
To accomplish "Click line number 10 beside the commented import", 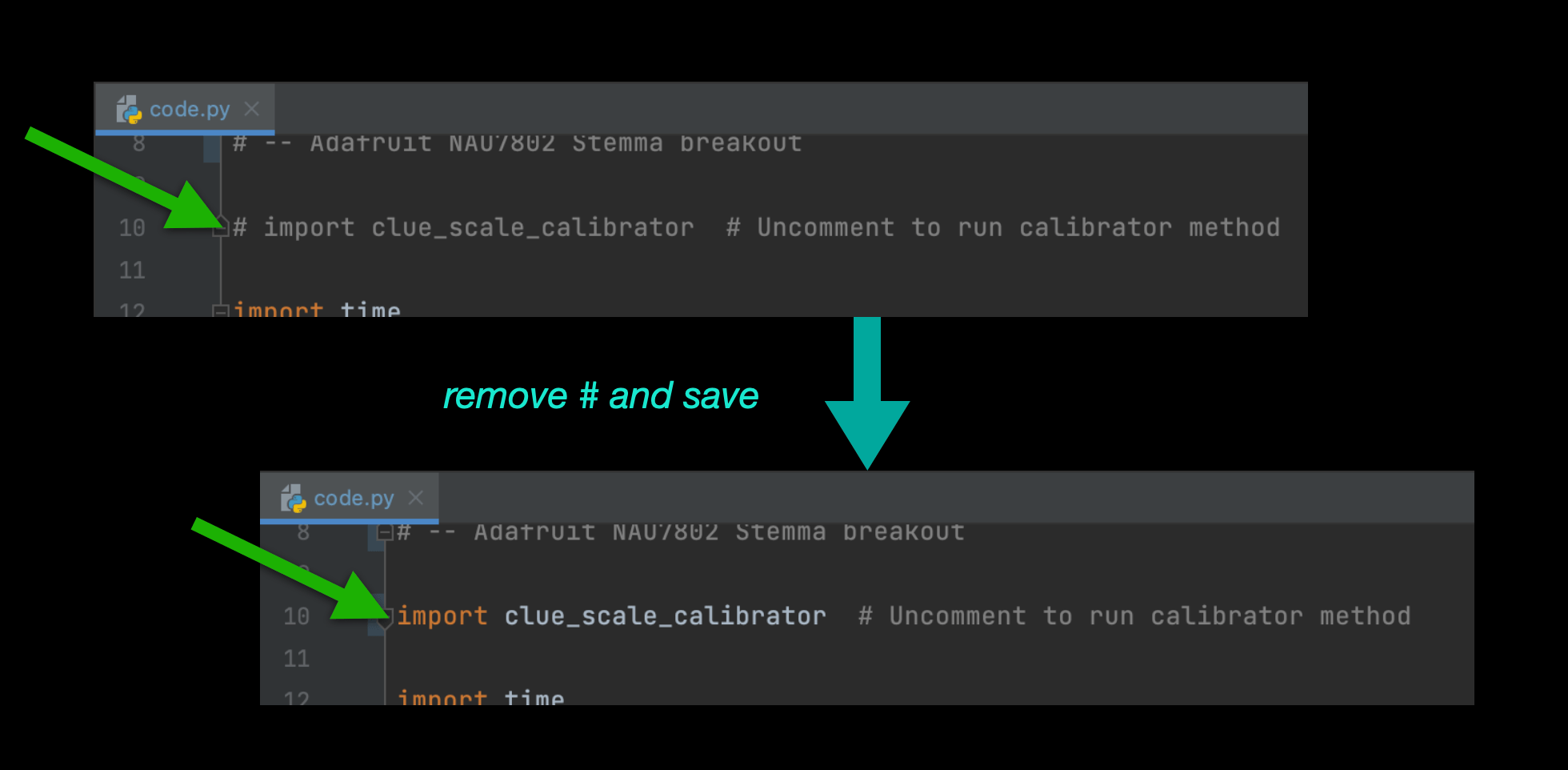I will [132, 228].
